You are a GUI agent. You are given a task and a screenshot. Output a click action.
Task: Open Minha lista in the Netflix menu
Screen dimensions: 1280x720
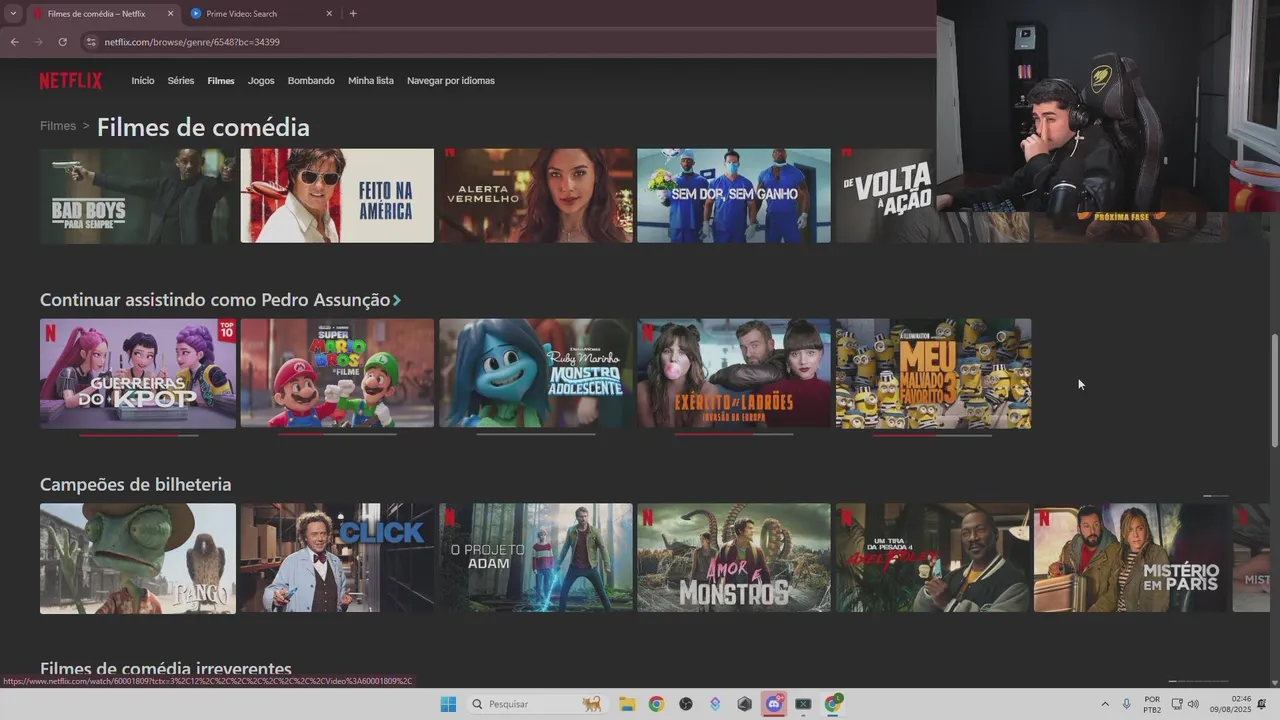coord(371,81)
